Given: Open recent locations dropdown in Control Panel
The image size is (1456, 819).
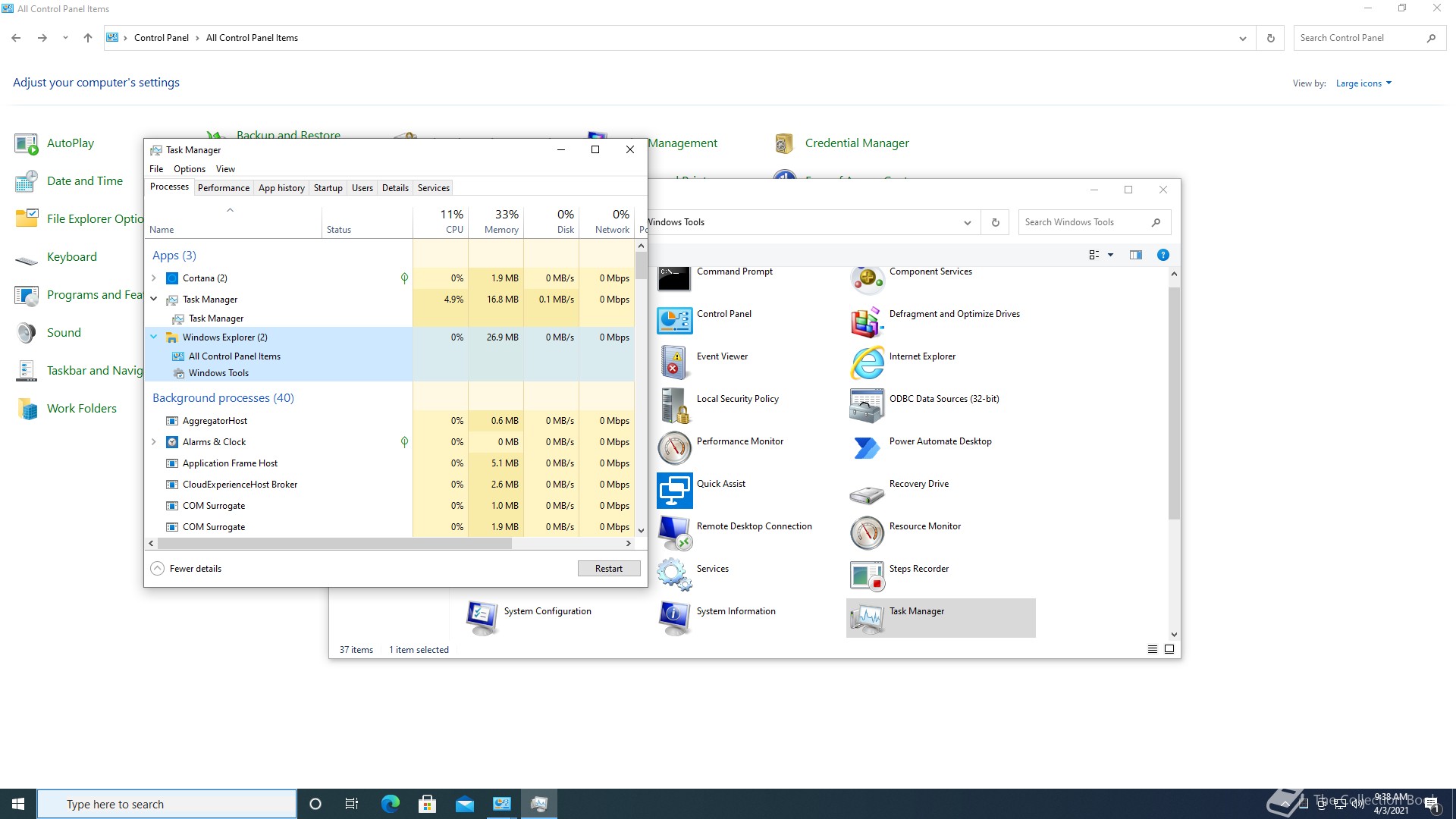Looking at the screenshot, I should (65, 38).
